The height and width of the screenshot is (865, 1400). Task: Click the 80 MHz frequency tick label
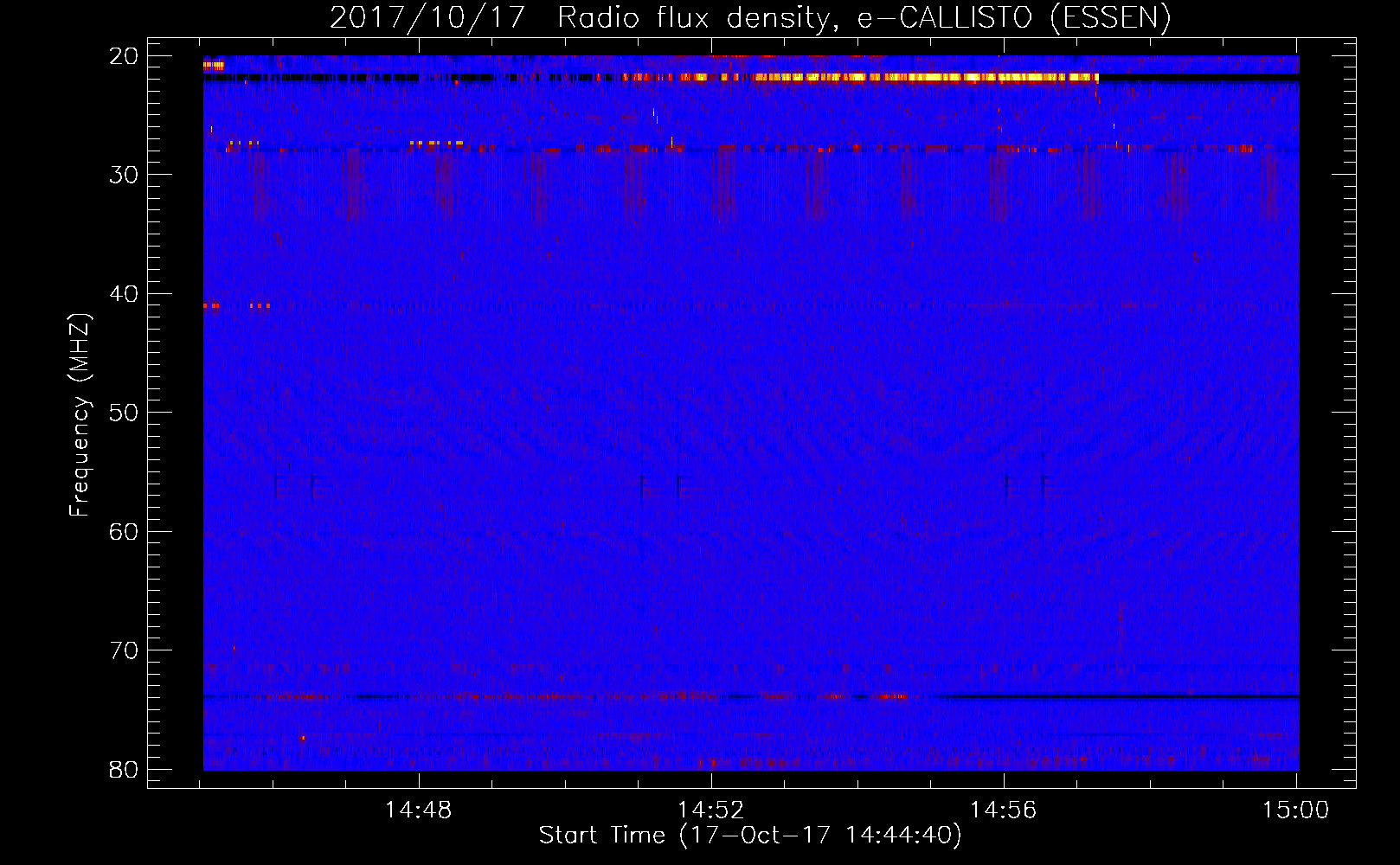coord(125,770)
